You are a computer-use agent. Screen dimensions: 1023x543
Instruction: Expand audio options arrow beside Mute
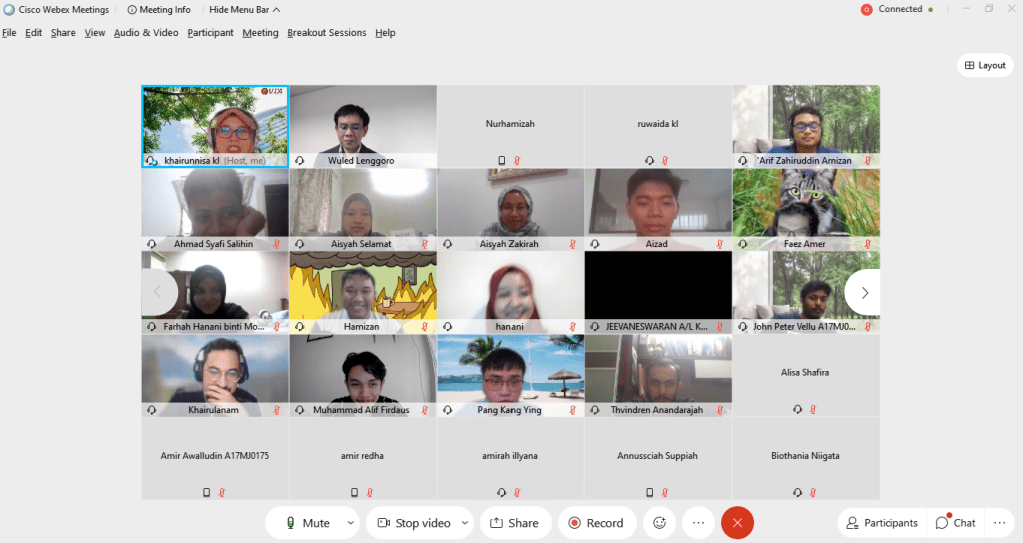click(350, 522)
